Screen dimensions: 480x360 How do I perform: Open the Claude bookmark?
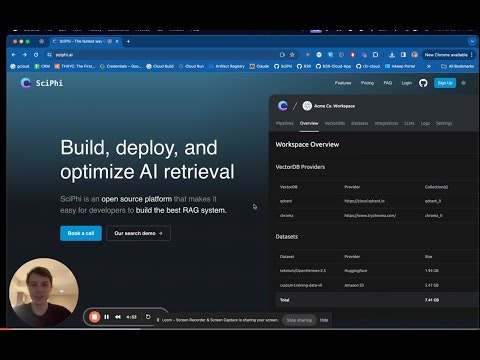point(259,66)
